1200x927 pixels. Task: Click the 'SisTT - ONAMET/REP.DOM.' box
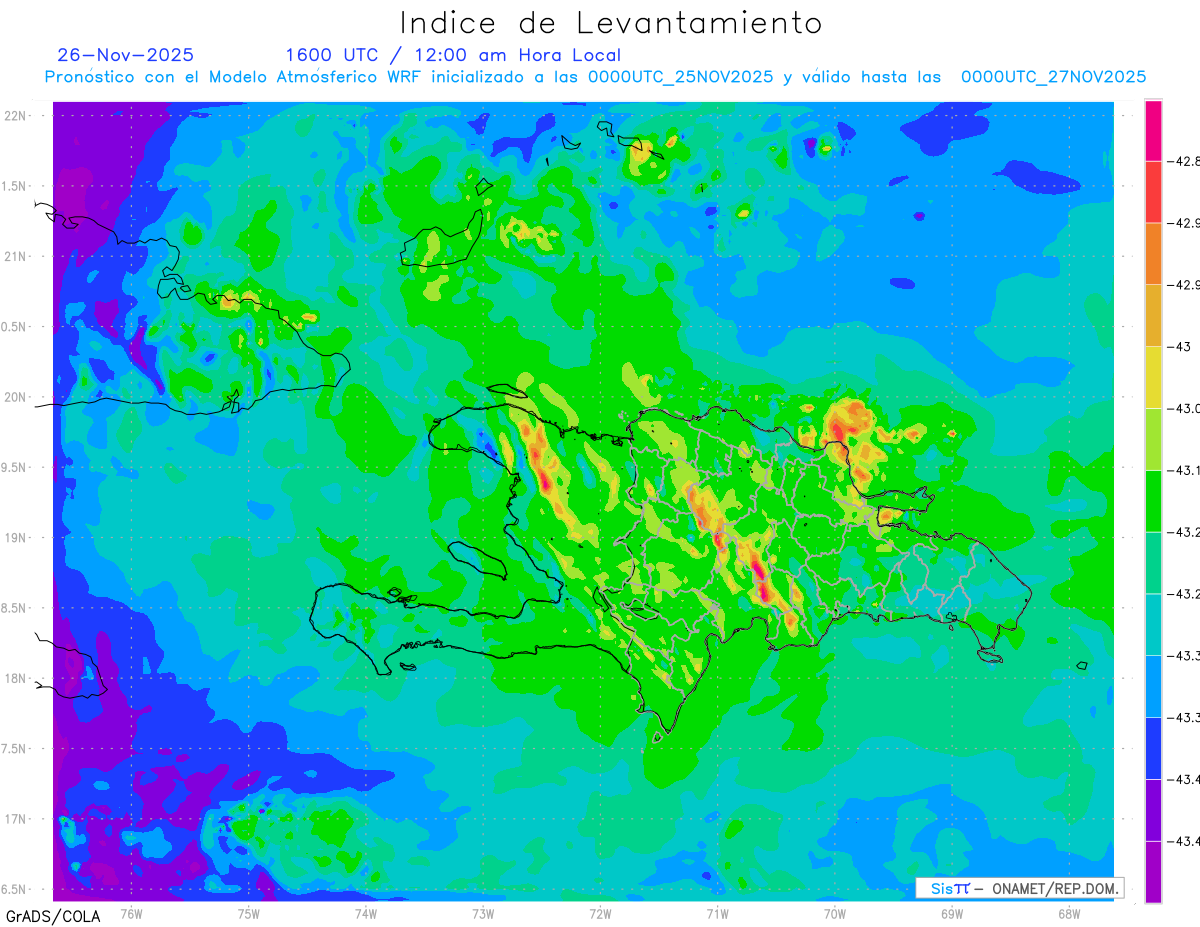point(1019,888)
